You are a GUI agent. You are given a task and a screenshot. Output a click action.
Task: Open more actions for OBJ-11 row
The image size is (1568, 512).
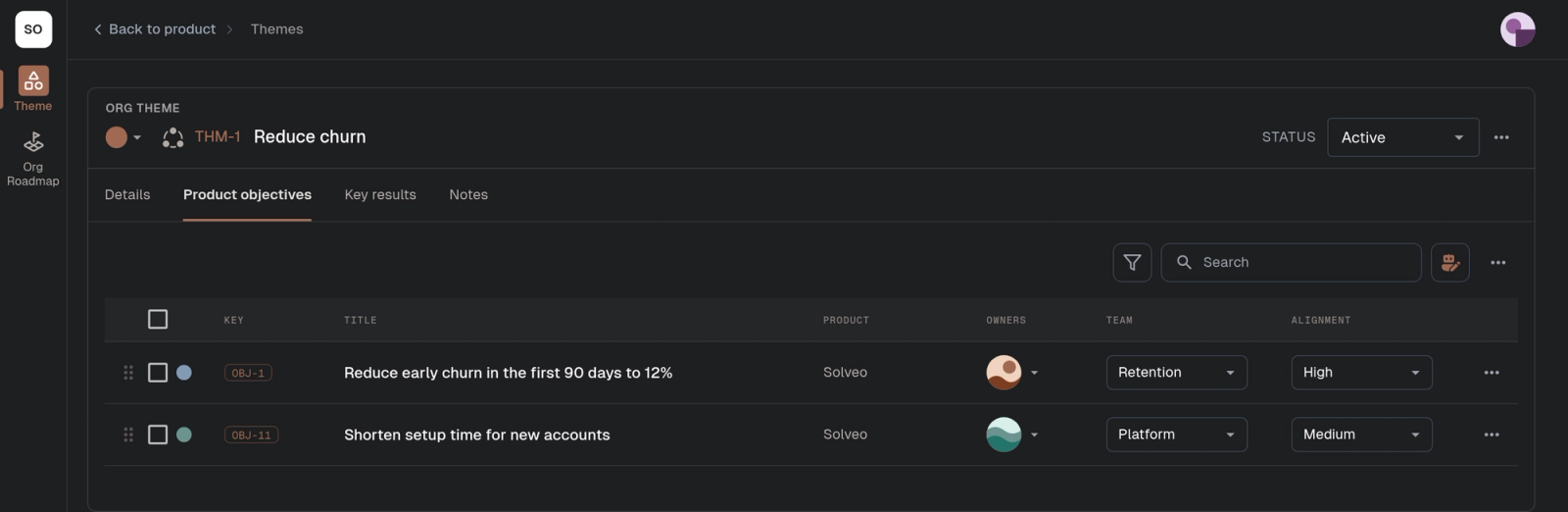pos(1492,435)
